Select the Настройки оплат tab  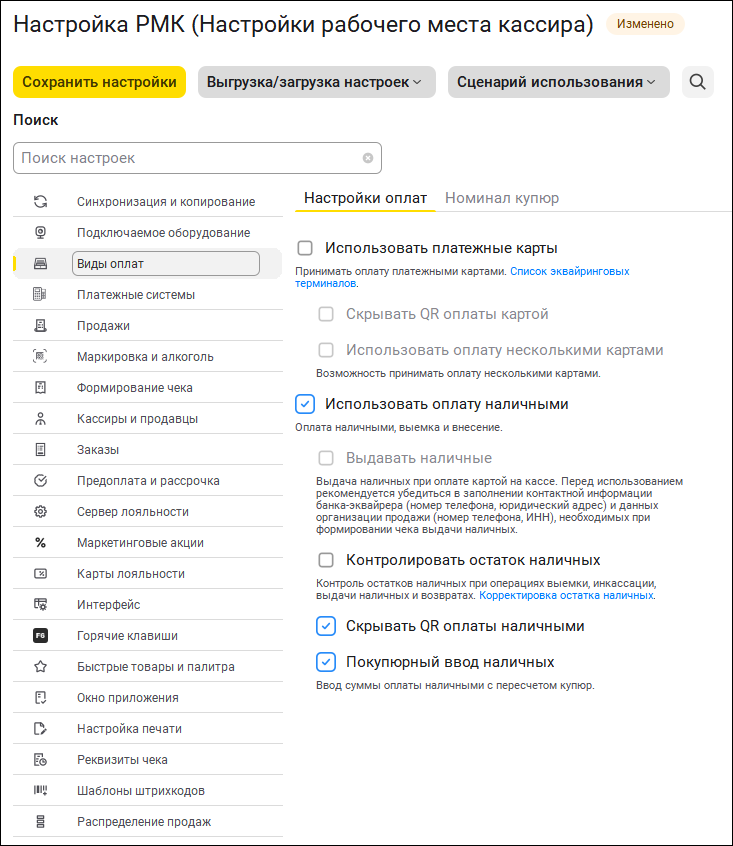tap(365, 198)
